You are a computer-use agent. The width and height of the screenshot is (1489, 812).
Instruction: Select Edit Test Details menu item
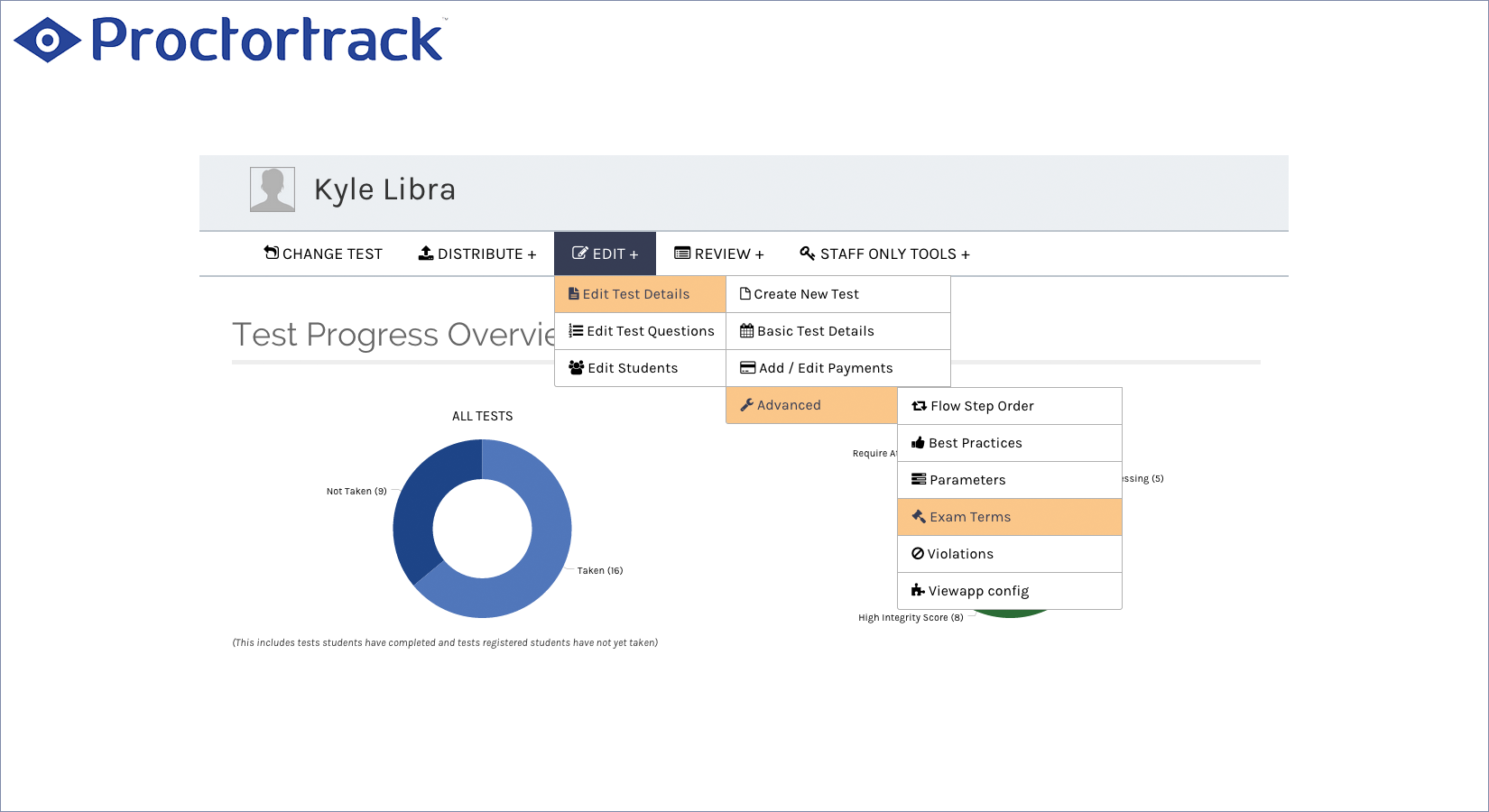click(x=636, y=294)
